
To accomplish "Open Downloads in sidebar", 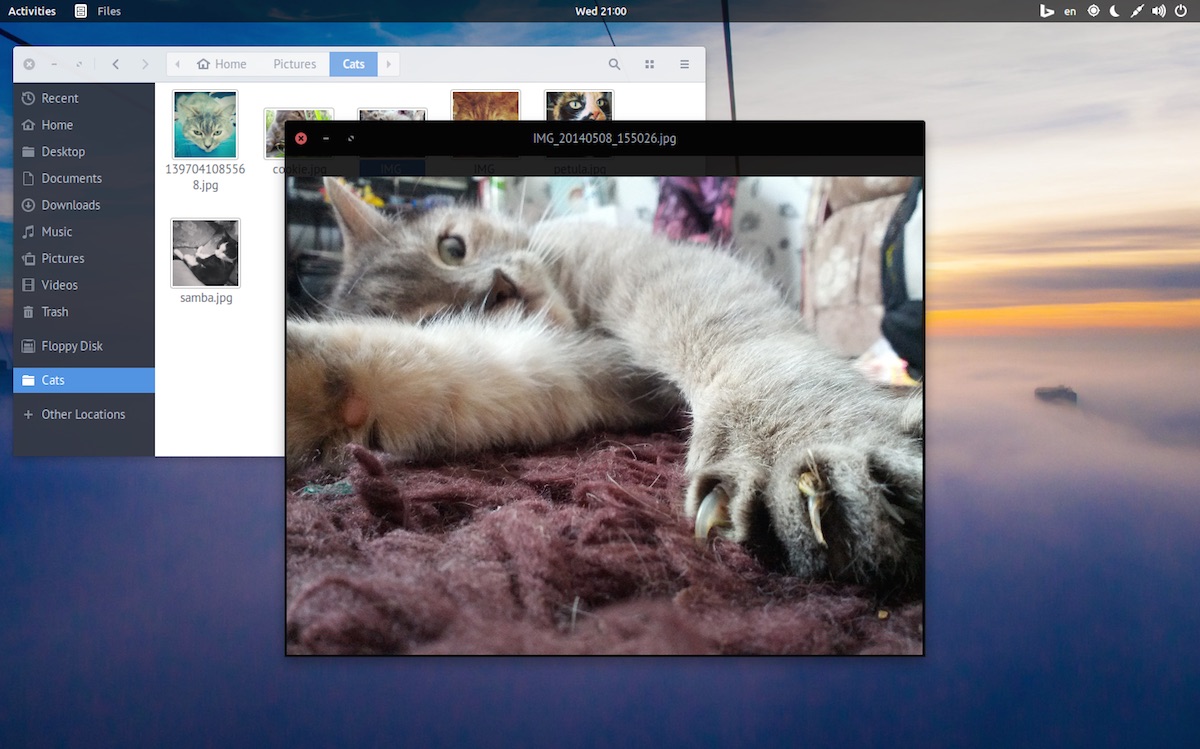I will click(x=84, y=205).
